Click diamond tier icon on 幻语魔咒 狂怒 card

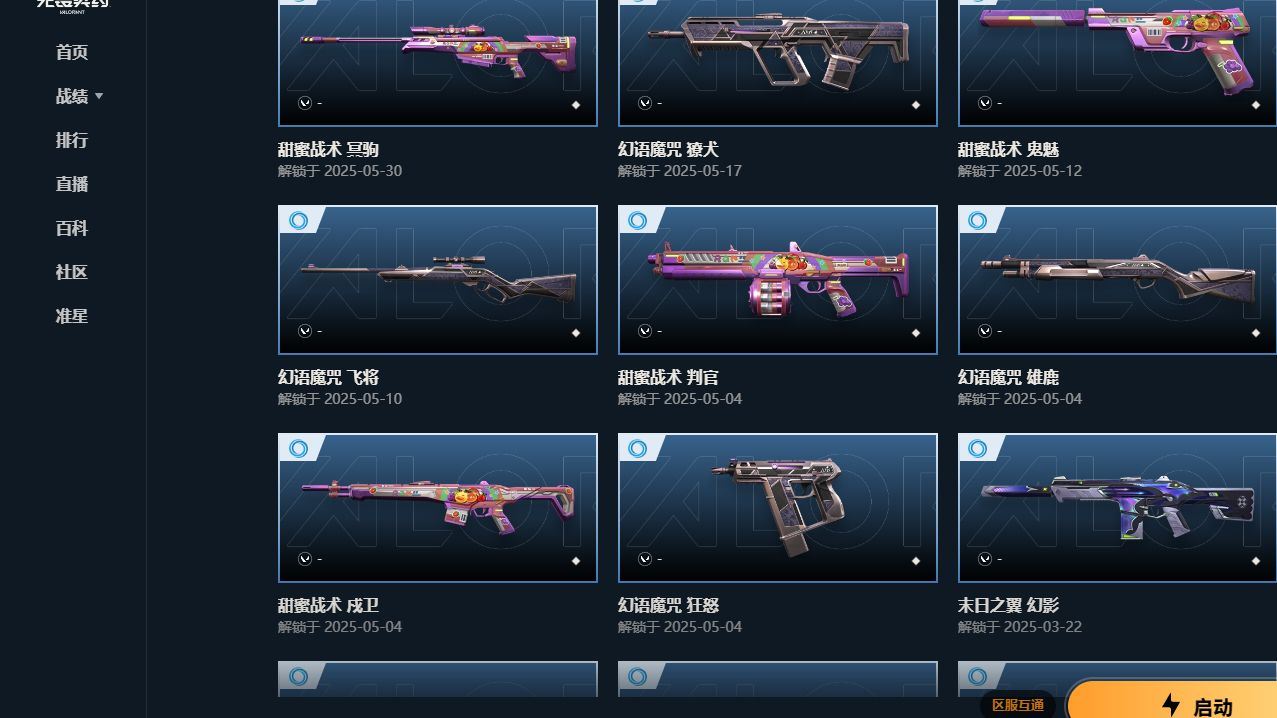tap(915, 561)
